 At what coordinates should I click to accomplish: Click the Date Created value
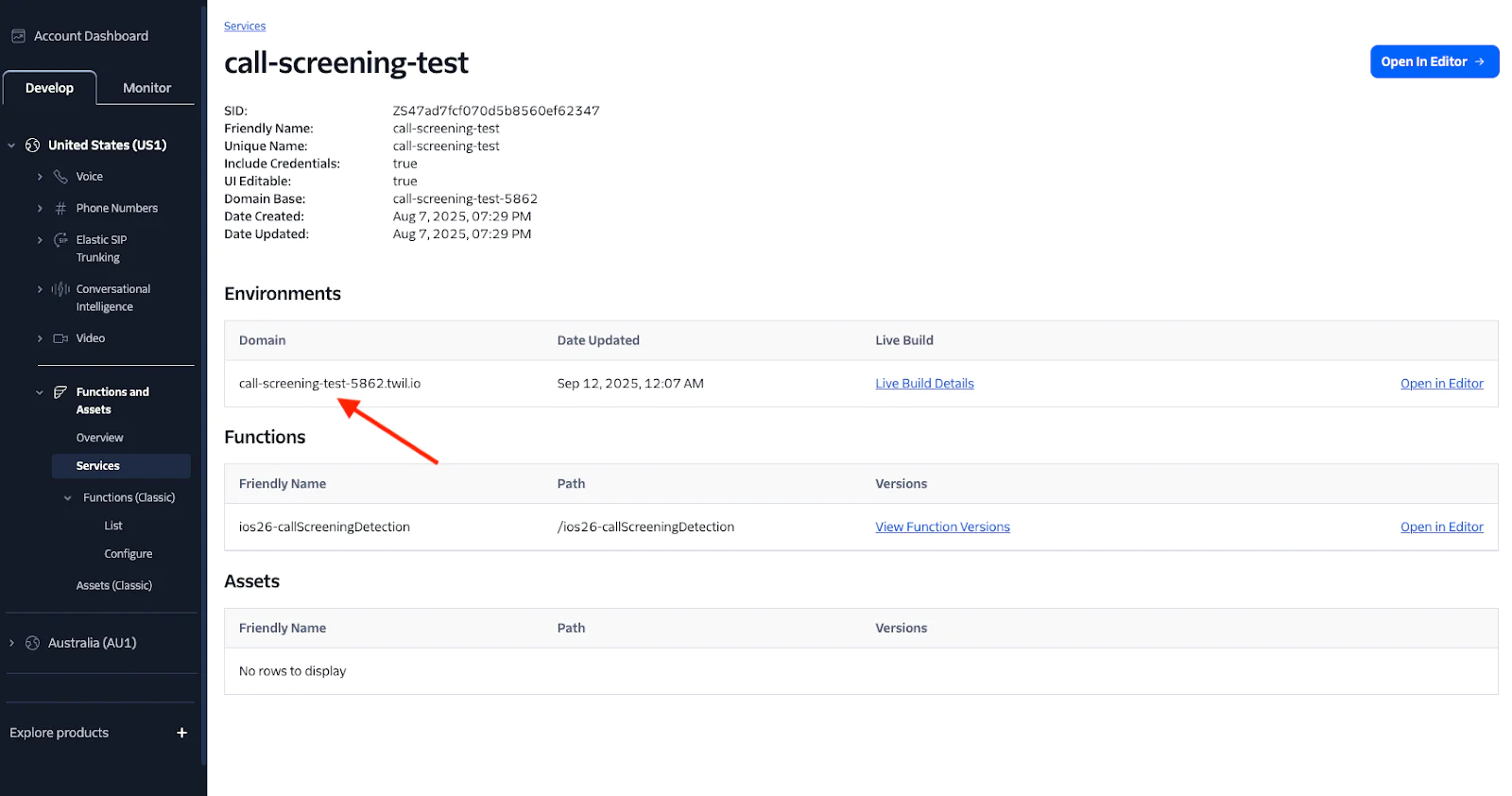point(462,216)
